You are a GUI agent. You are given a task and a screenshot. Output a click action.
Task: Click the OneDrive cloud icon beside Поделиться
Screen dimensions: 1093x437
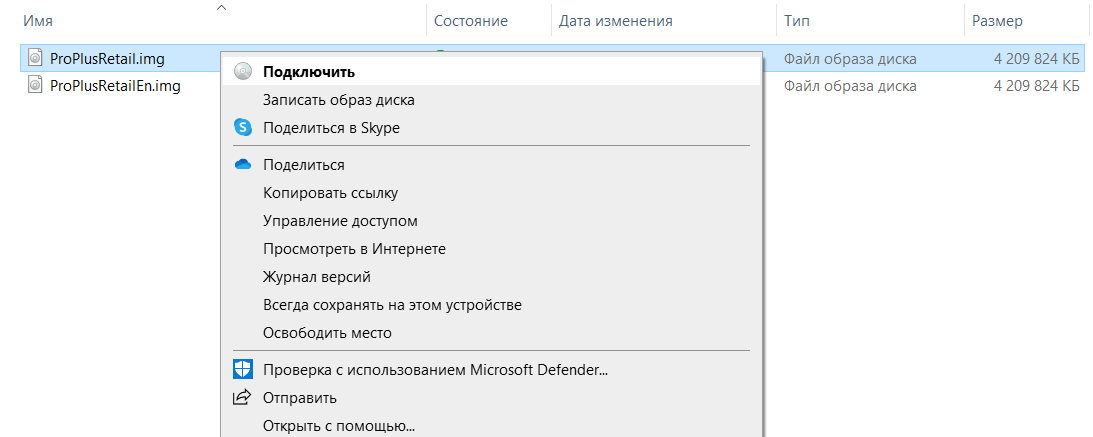(x=242, y=165)
